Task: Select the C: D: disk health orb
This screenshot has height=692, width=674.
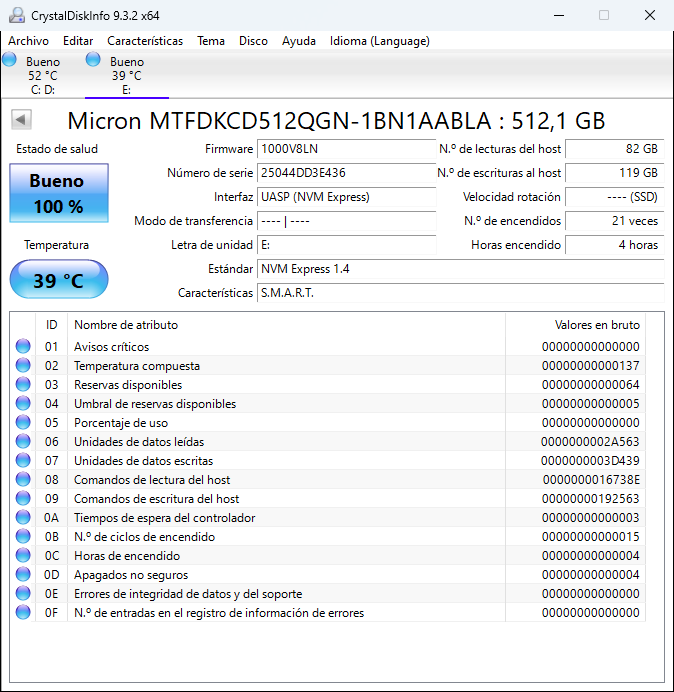Action: (x=10, y=60)
